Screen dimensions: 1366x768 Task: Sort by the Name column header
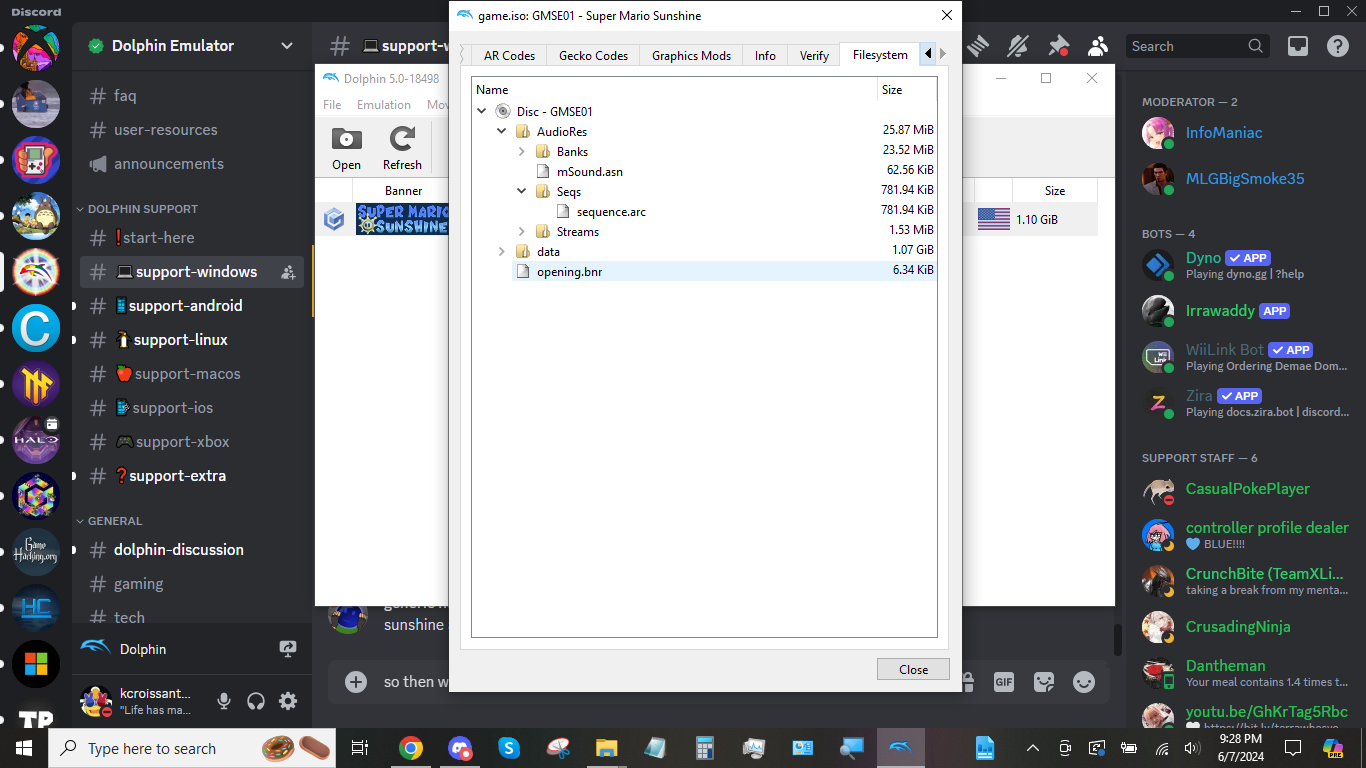click(x=674, y=90)
